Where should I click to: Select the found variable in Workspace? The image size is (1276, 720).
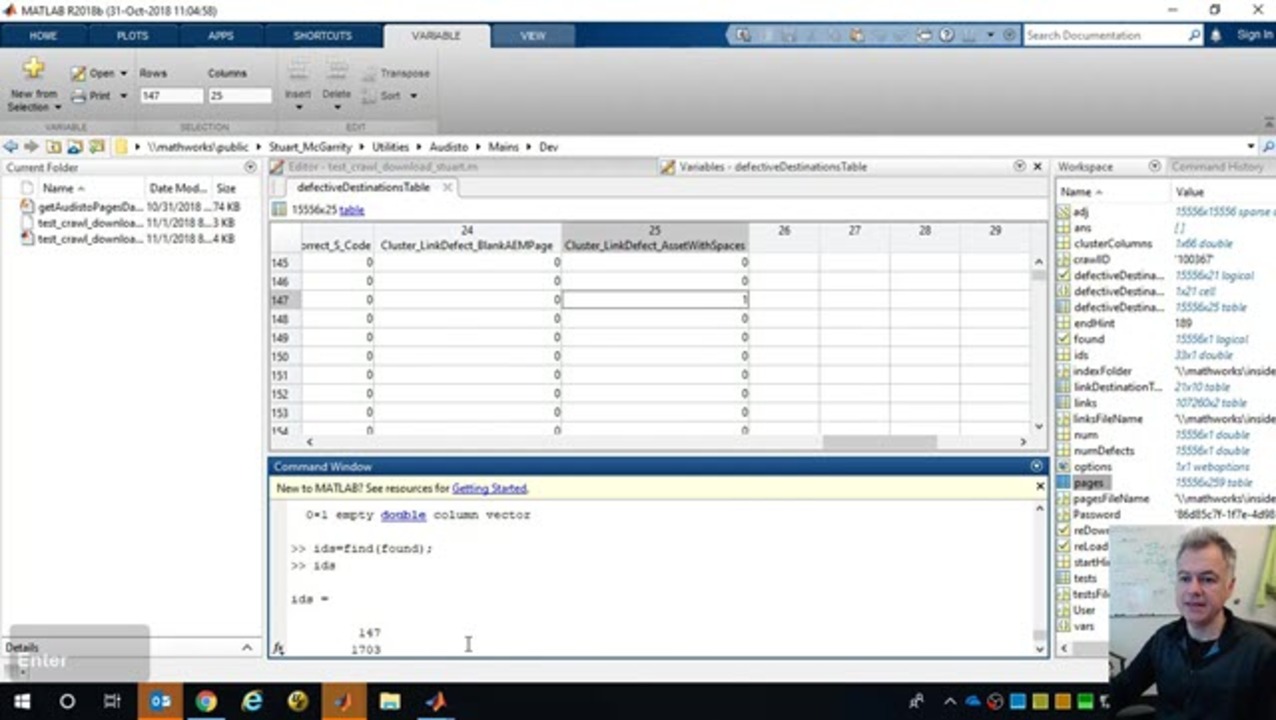pyautogui.click(x=1088, y=339)
